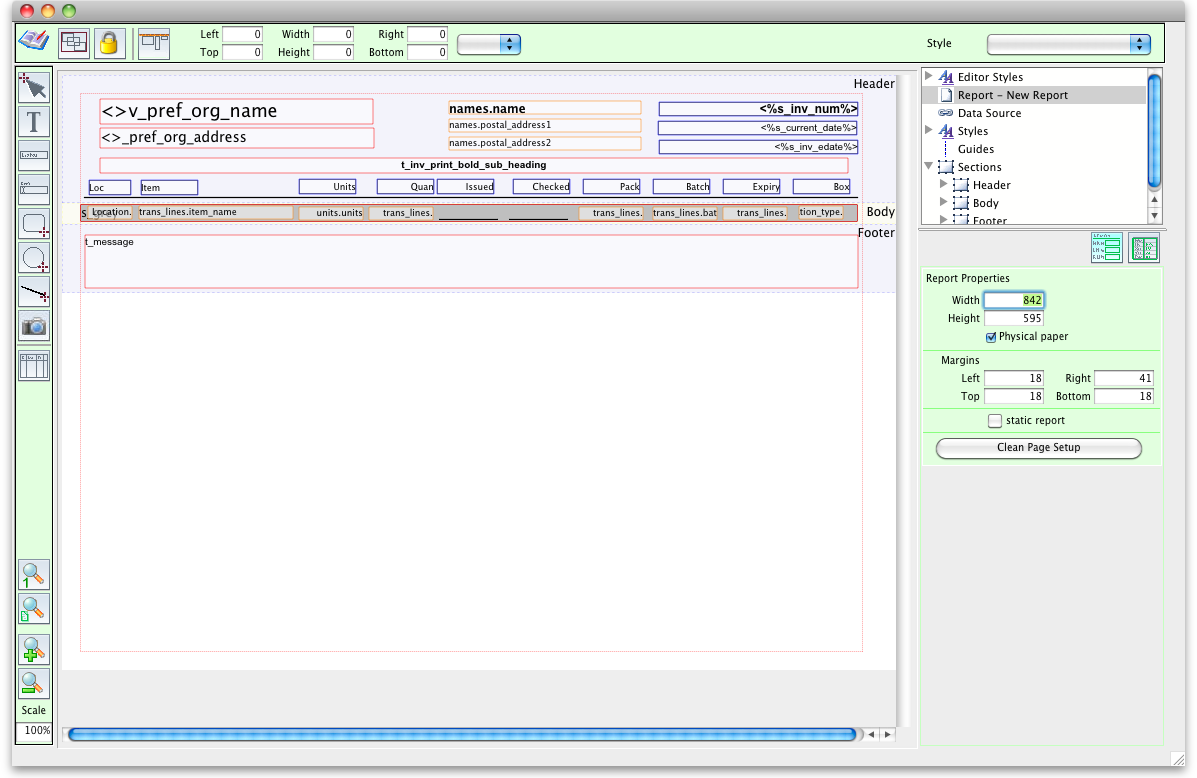Select the table grid tool
This screenshot has width=1197, height=778.
(34, 366)
